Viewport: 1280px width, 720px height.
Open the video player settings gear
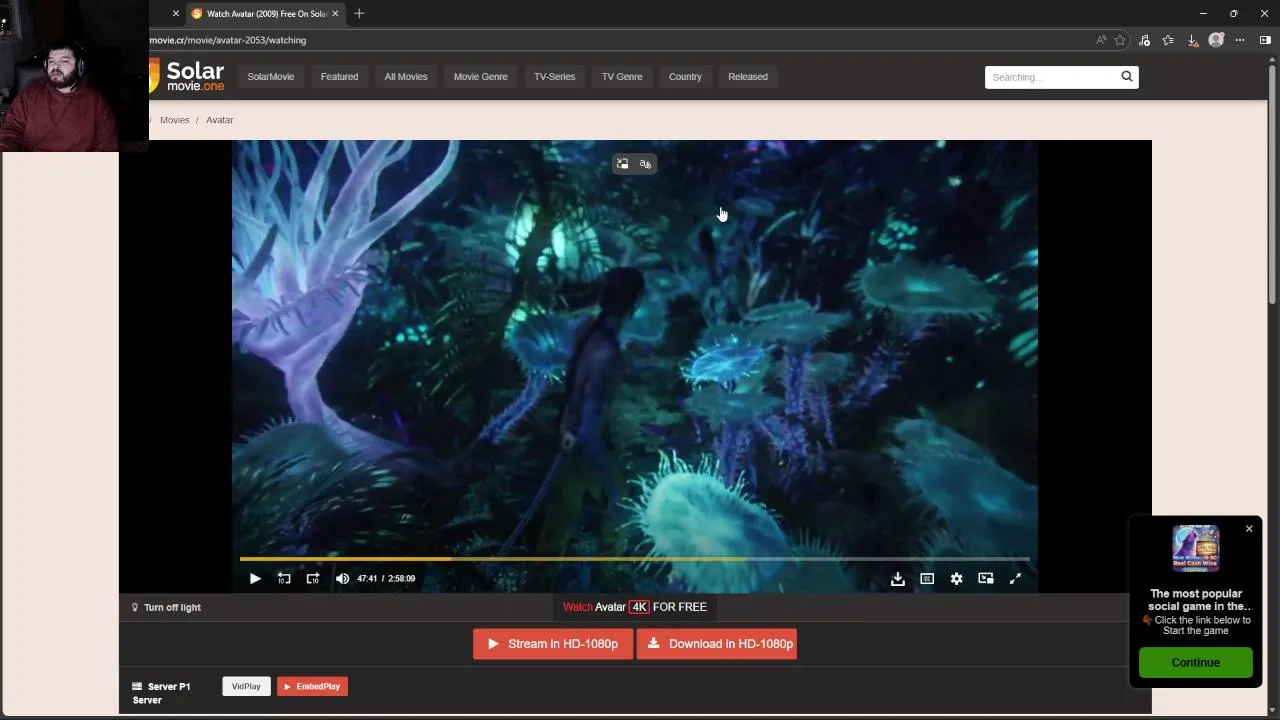pyautogui.click(x=956, y=578)
